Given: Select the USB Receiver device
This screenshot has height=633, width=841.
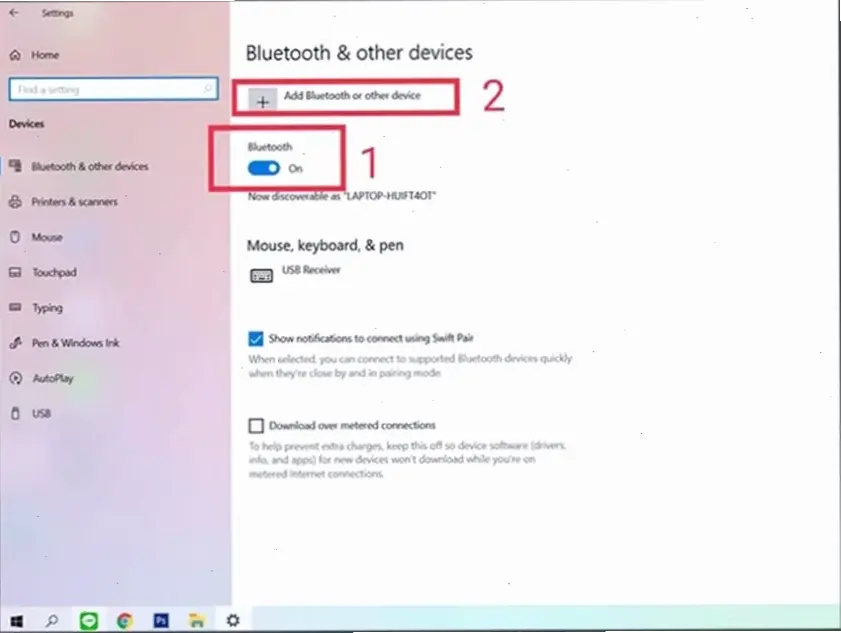Looking at the screenshot, I should click(312, 272).
